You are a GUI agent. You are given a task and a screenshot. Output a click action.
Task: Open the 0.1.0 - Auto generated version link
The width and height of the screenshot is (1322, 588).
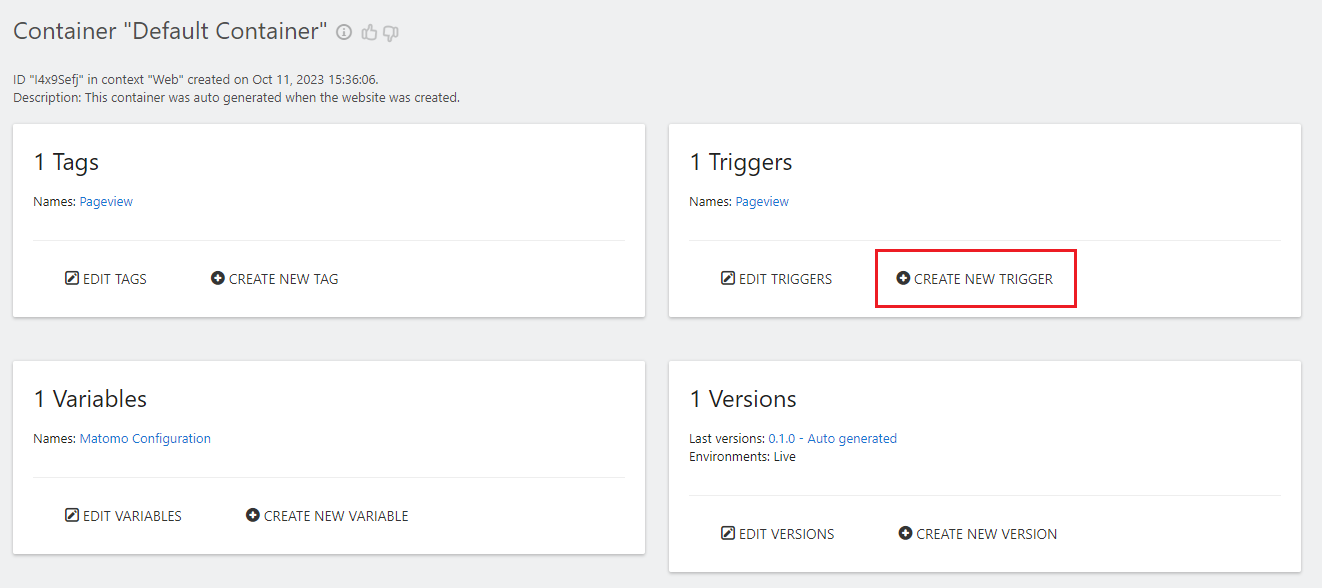(832, 438)
